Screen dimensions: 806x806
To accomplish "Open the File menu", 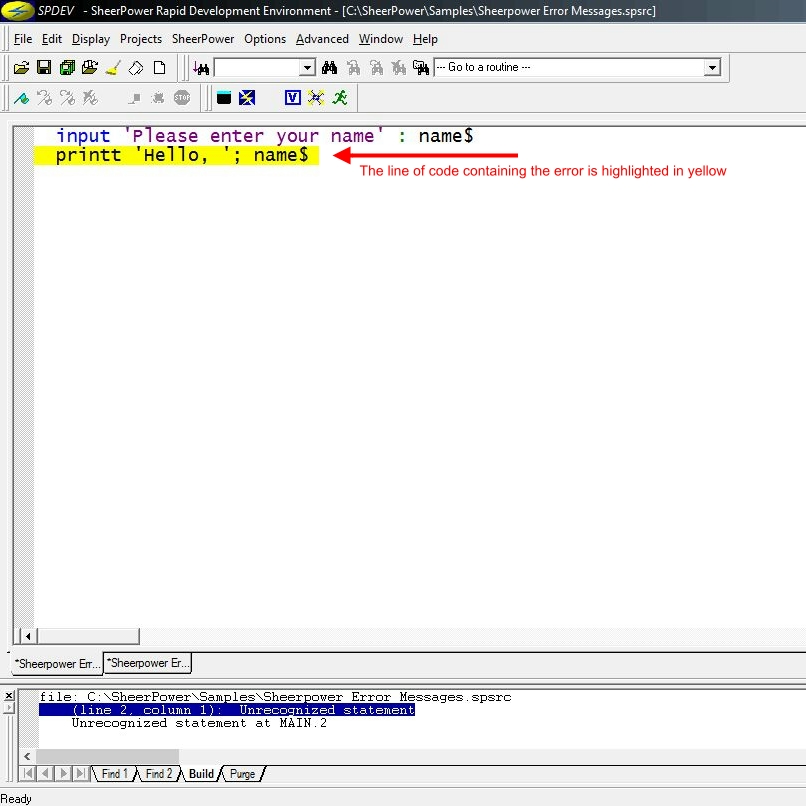I will (x=23, y=39).
